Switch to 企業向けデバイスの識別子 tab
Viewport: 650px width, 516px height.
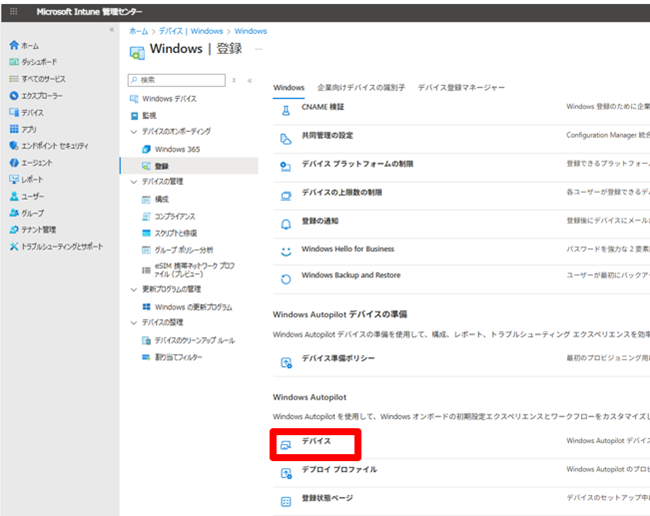(x=361, y=88)
